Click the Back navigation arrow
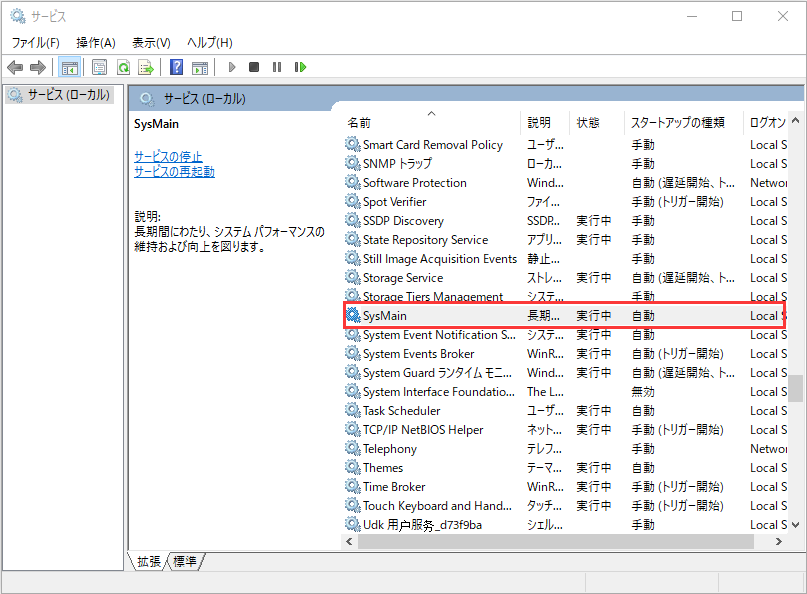 point(15,67)
